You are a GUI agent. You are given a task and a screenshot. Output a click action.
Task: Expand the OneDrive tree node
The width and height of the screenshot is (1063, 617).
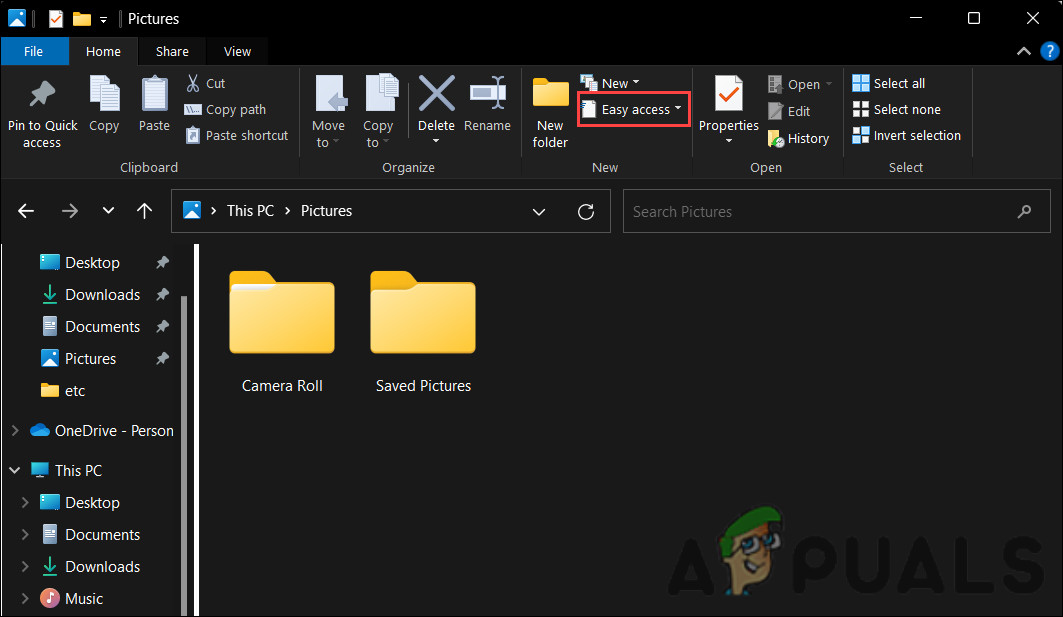click(x=15, y=431)
